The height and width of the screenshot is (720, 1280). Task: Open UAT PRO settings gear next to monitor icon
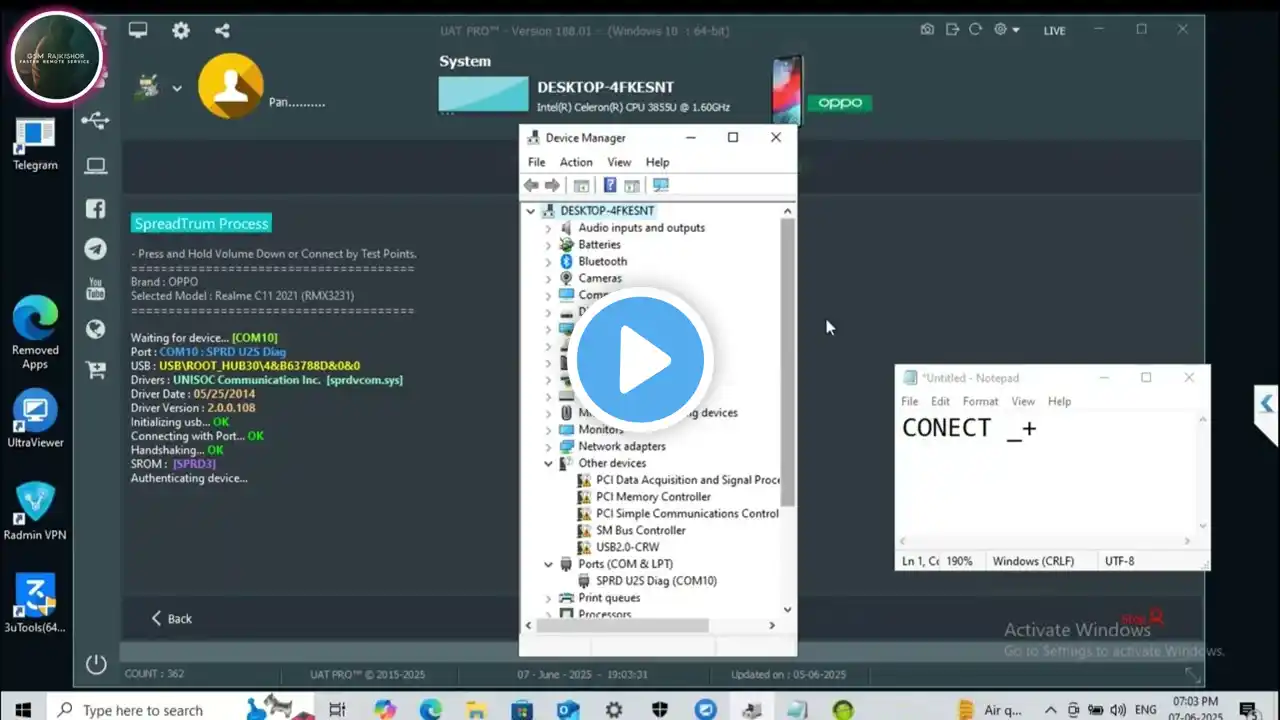coord(181,30)
